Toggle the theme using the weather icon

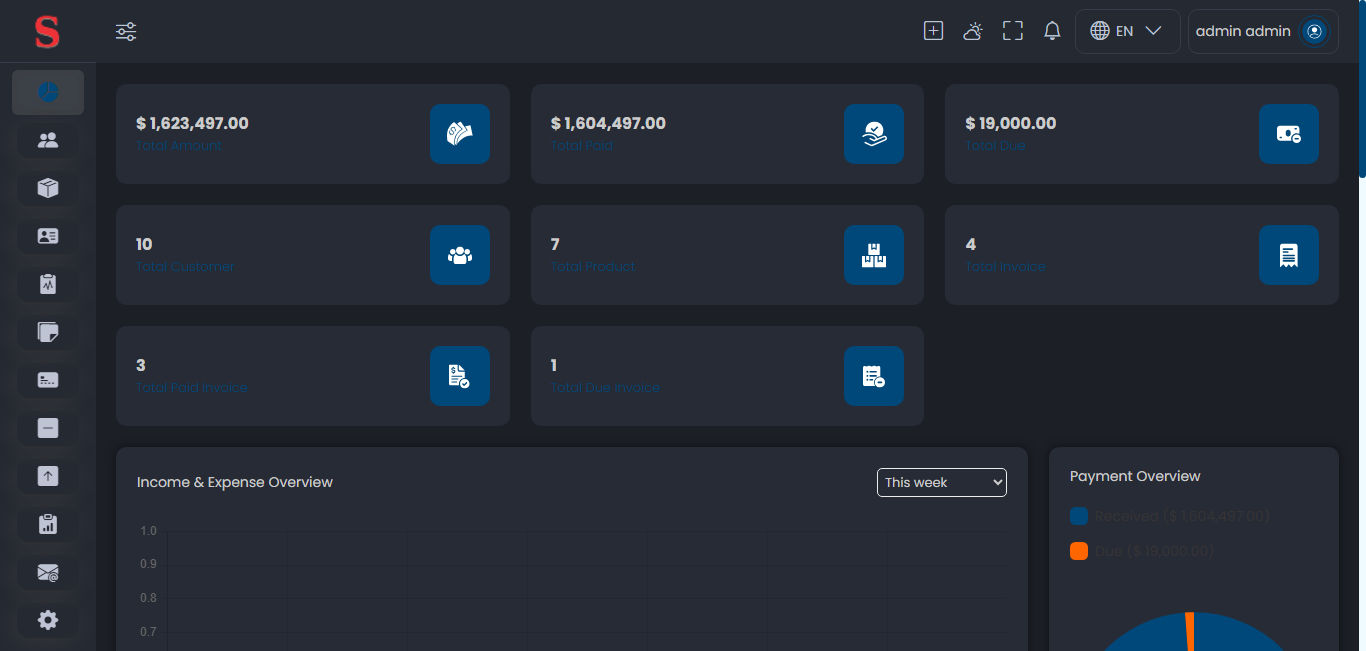click(972, 31)
